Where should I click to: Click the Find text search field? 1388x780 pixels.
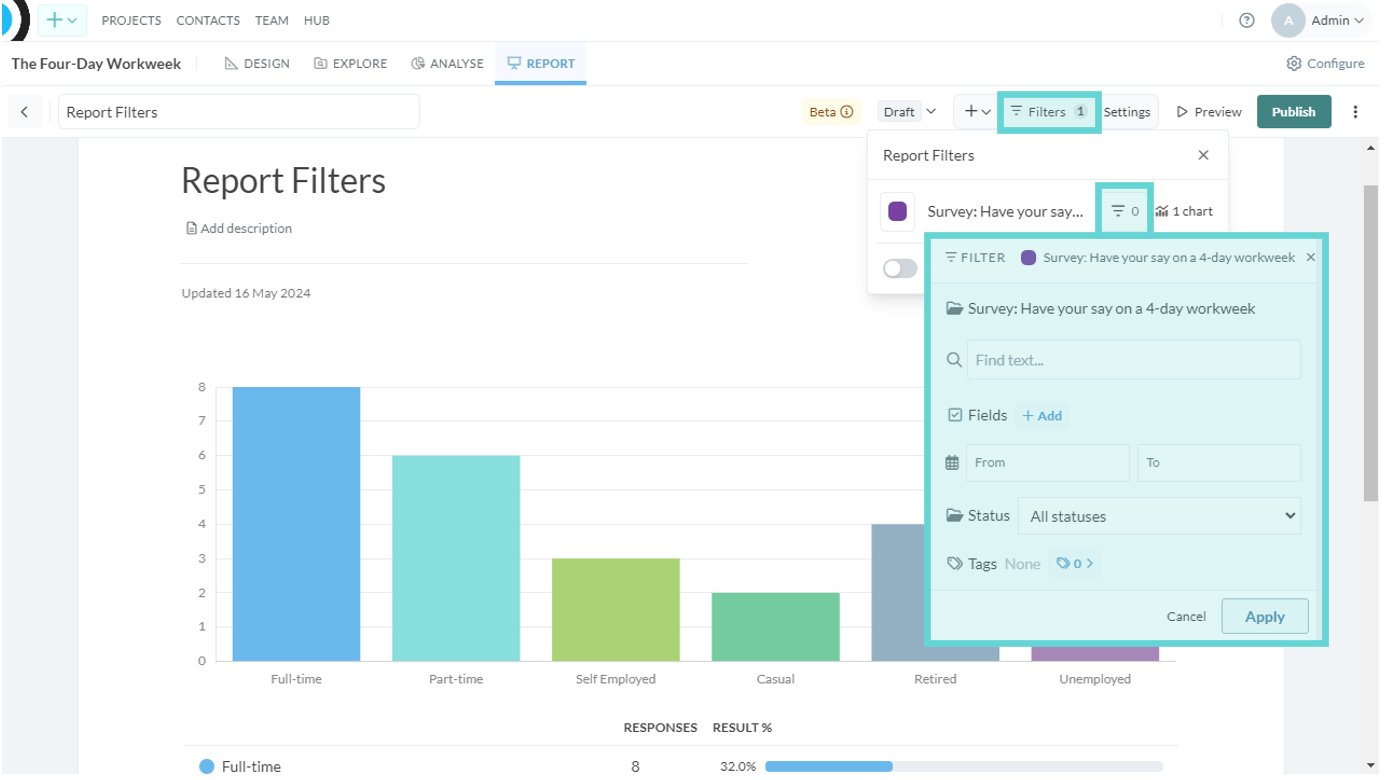[x=1134, y=360]
